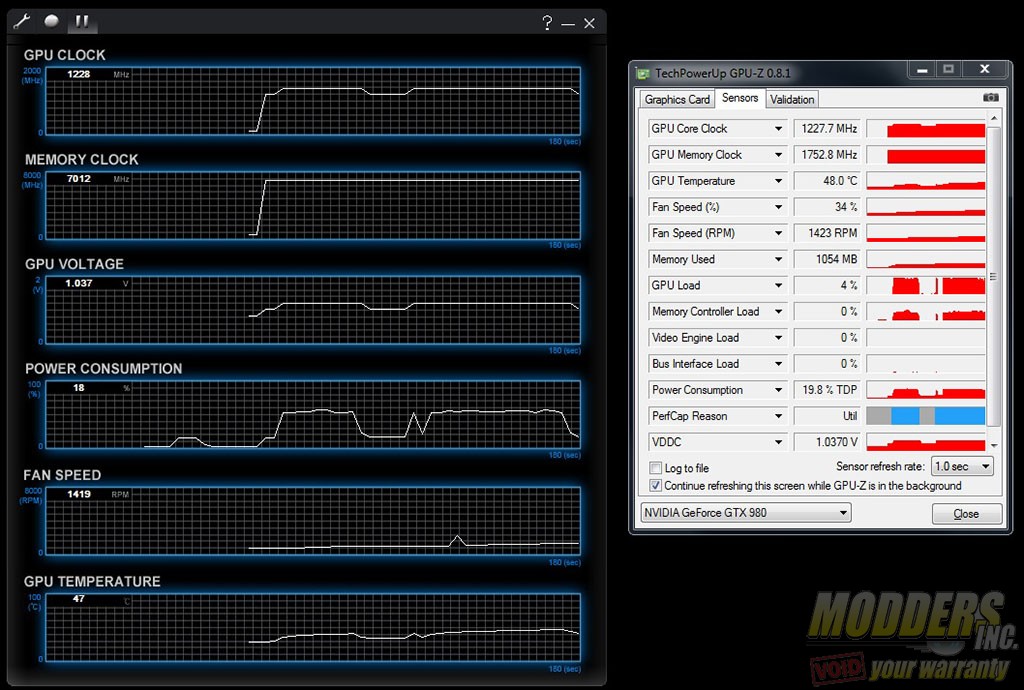Open the Power Consumption sensor dropdown
The image size is (1024, 690).
pyautogui.click(x=778, y=390)
